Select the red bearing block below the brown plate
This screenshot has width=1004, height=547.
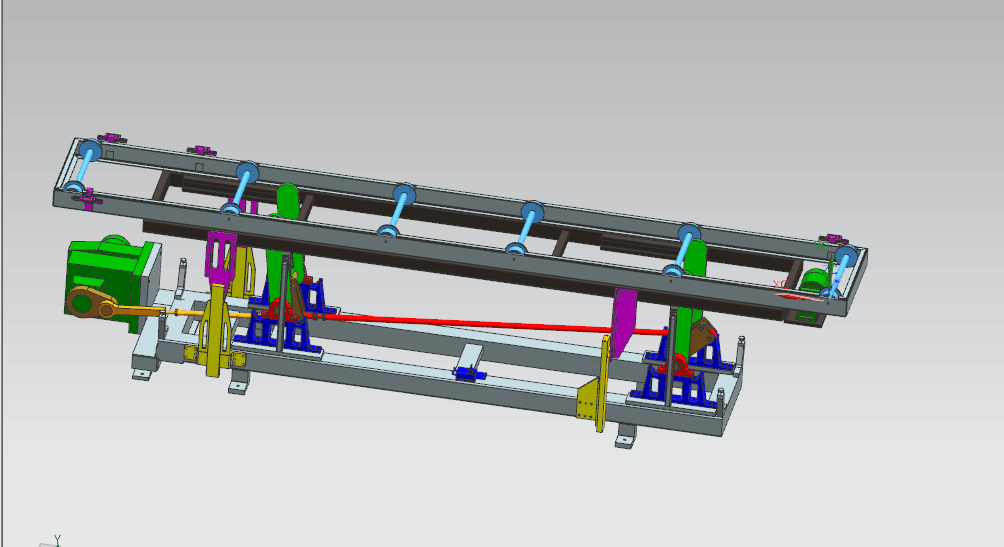(x=677, y=366)
